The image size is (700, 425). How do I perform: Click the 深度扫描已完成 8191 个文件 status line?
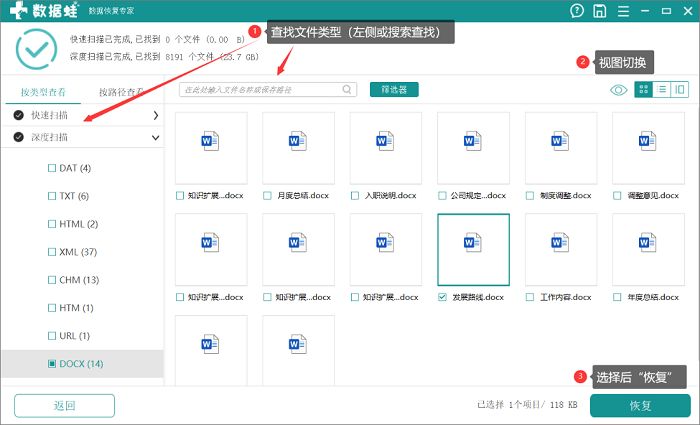164,57
